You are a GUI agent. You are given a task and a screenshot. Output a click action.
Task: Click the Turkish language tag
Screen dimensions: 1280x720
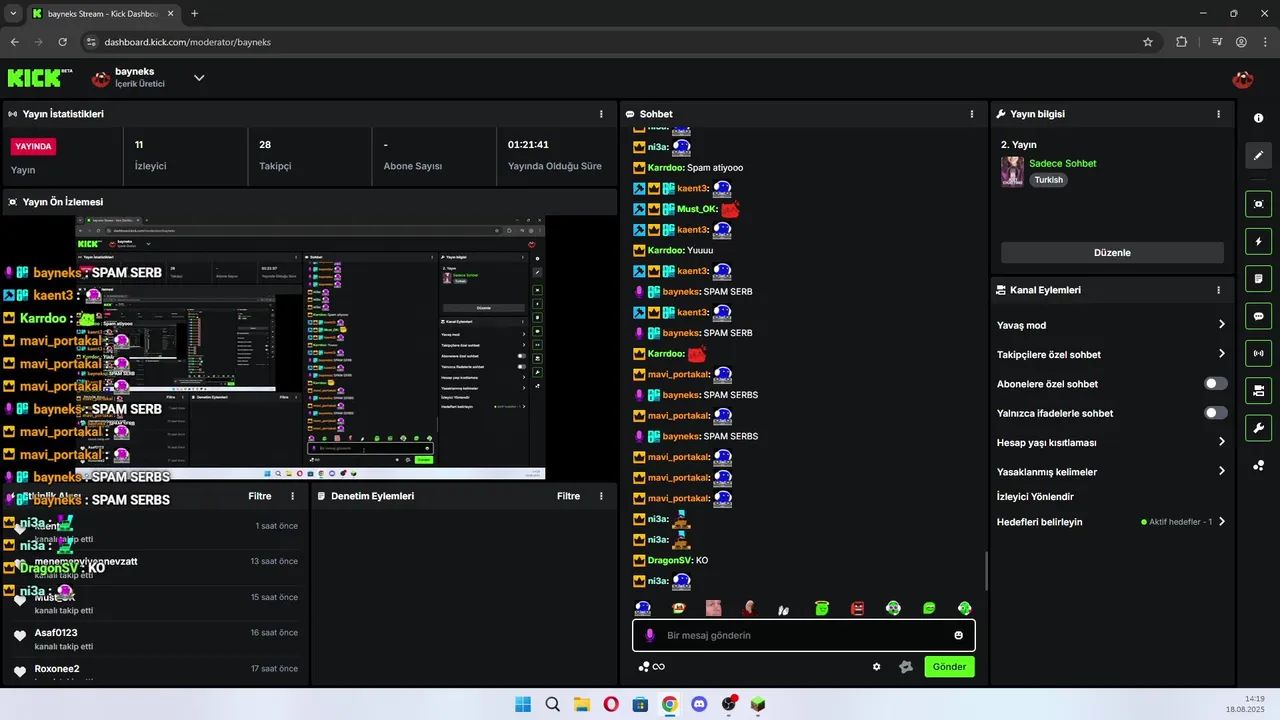coord(1048,180)
